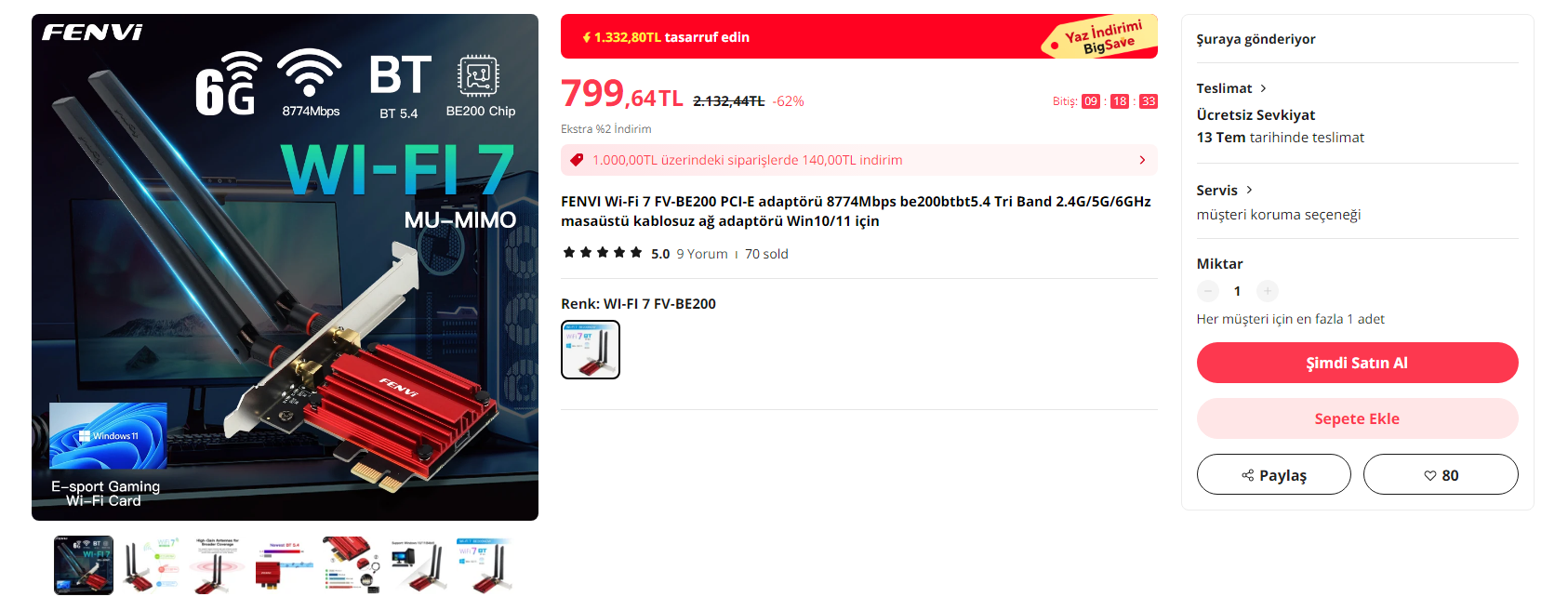Select the gallery thumbnail with the red back panel

(285, 565)
